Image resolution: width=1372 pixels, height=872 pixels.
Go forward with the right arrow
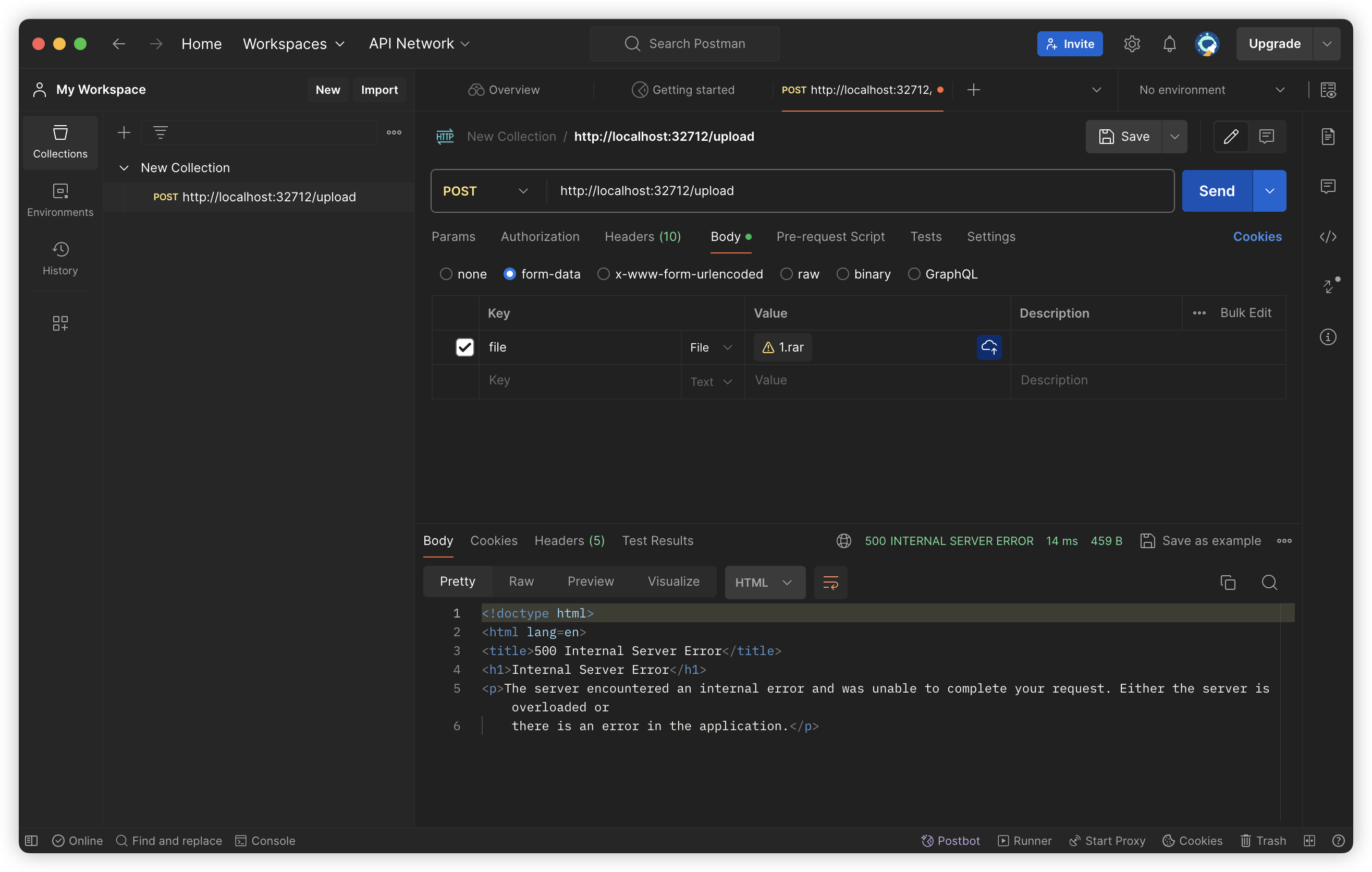[x=156, y=43]
